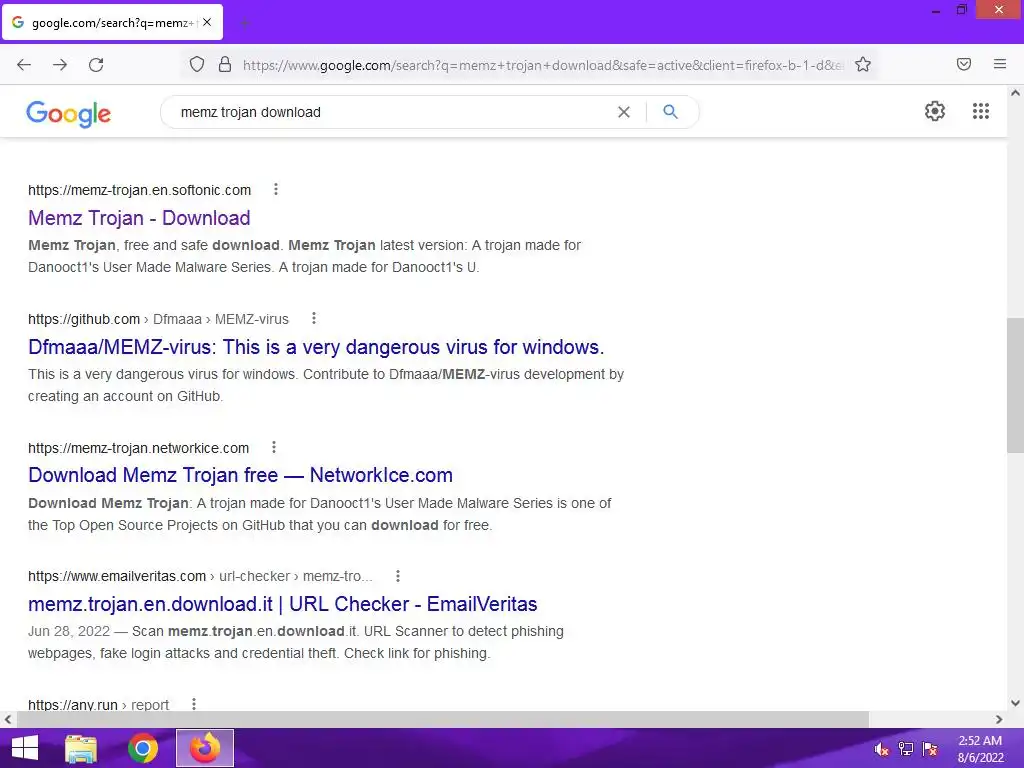Click the horizontal scrollbar right arrow
1024x768 pixels.
(999, 719)
